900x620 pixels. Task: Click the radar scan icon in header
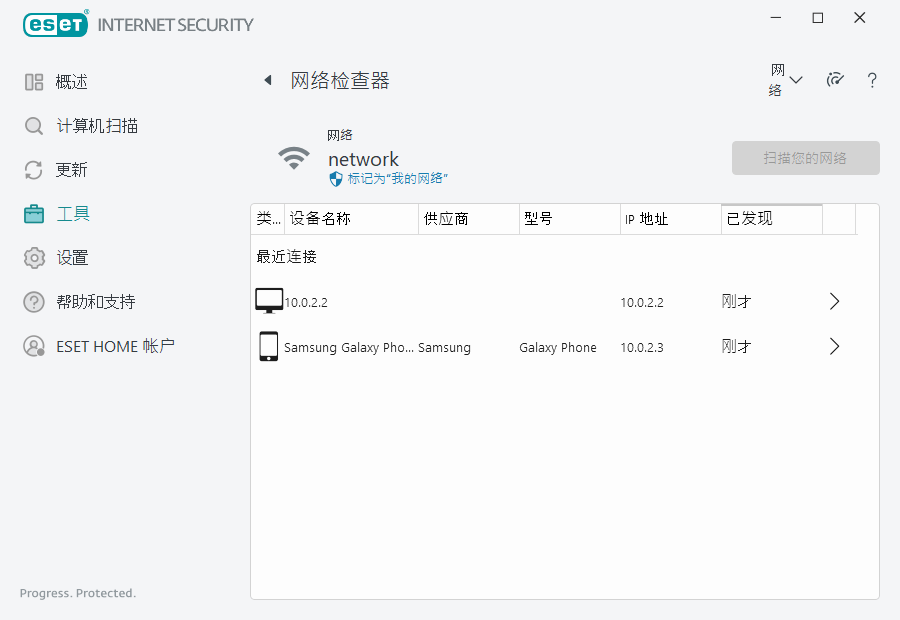[836, 80]
